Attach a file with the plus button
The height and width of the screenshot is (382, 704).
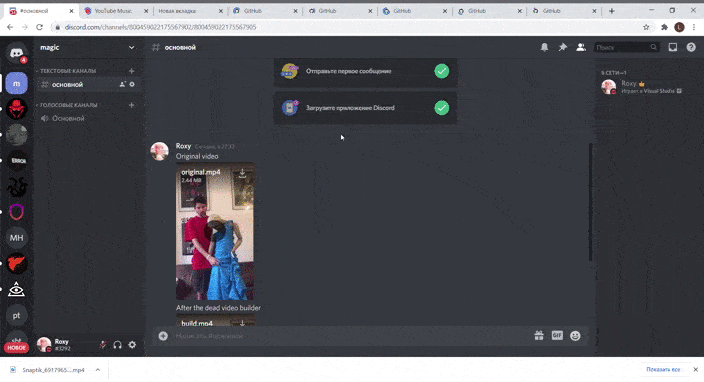(x=163, y=336)
